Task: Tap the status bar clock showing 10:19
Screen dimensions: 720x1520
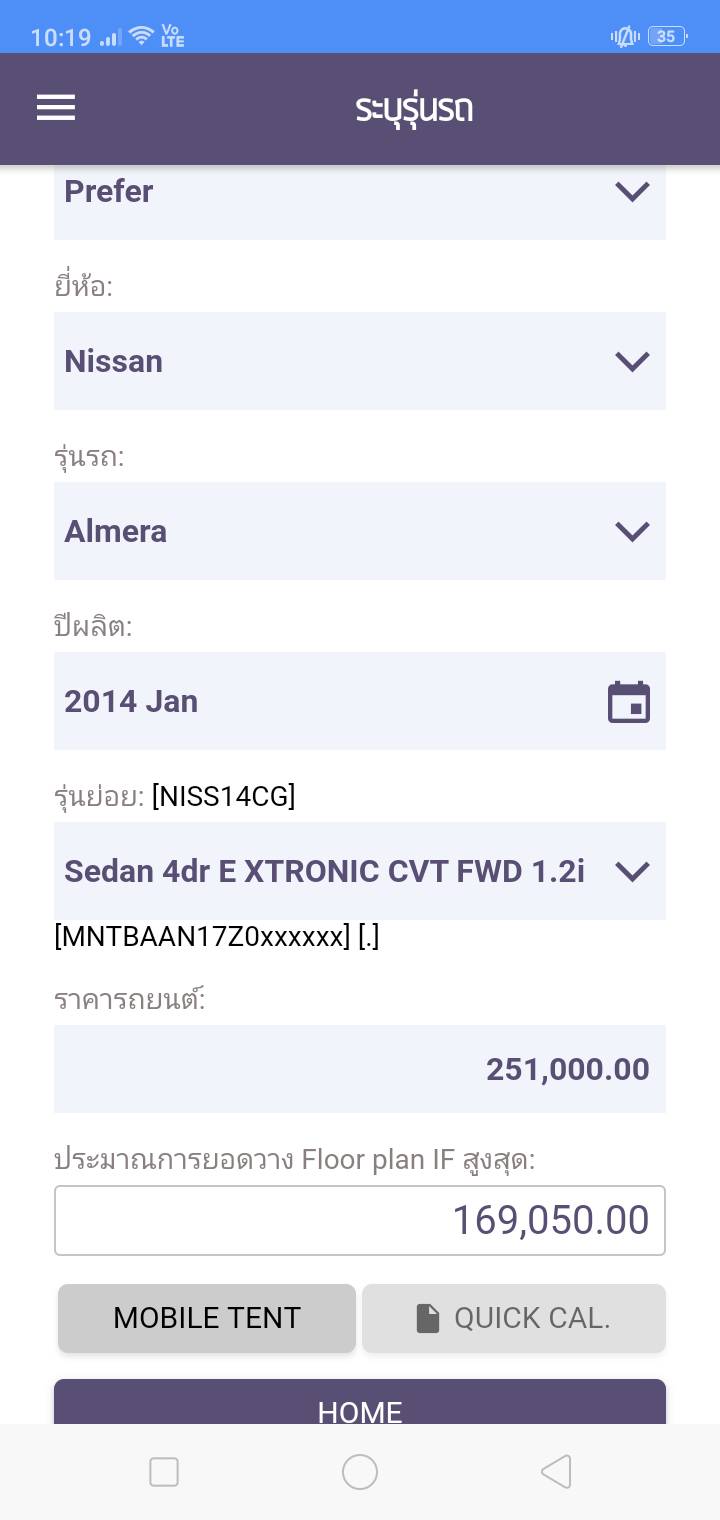Action: pos(61,38)
